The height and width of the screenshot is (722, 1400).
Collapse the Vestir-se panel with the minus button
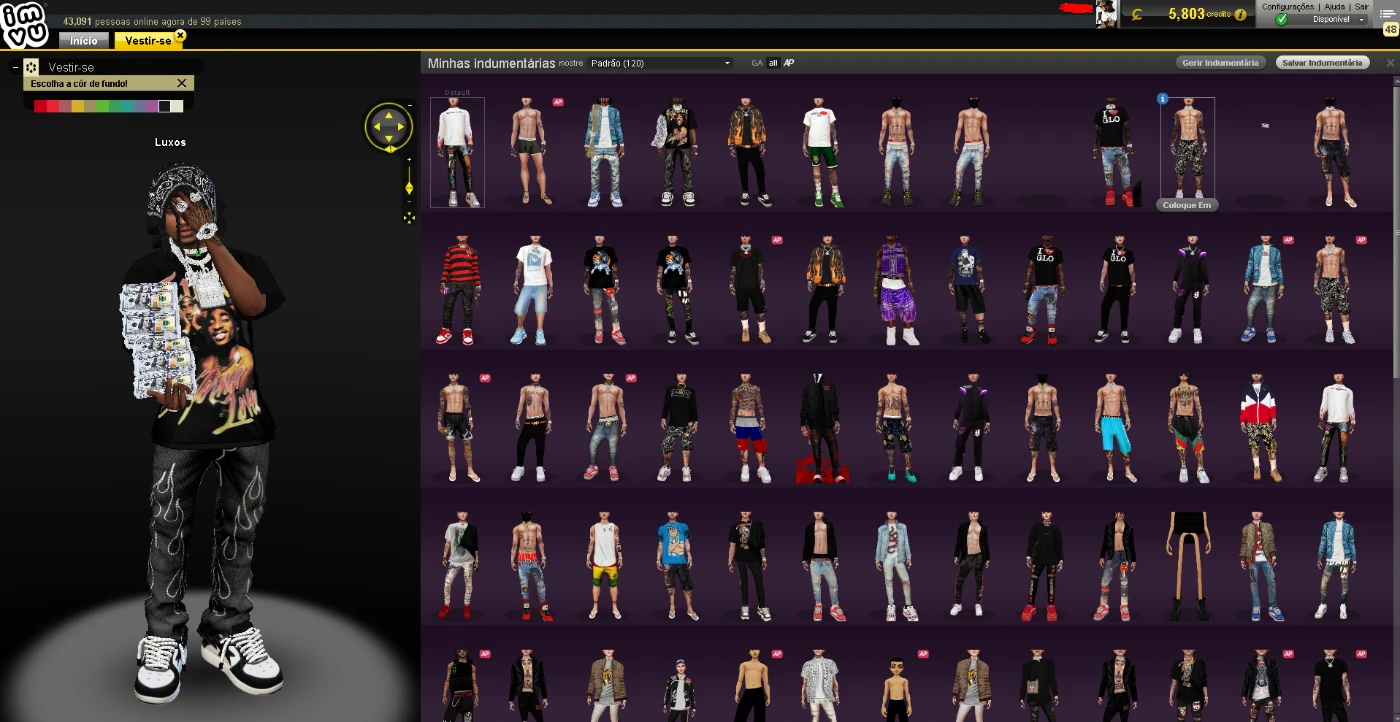tap(15, 67)
